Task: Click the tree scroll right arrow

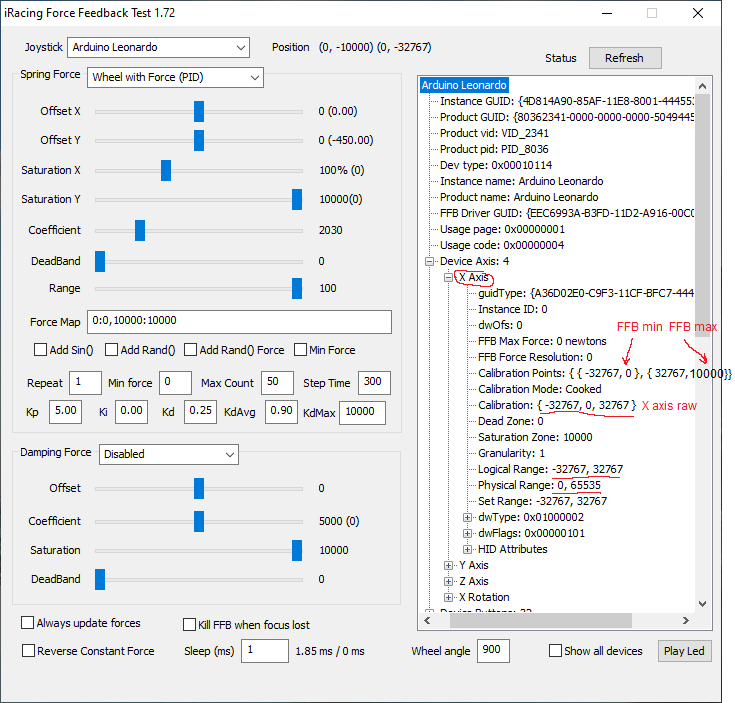Action: coord(686,621)
